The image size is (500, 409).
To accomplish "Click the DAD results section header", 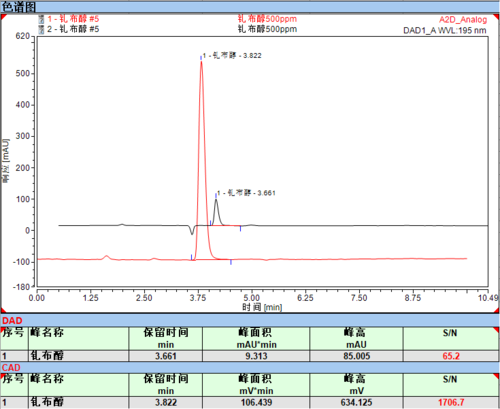I will (x=250, y=320).
